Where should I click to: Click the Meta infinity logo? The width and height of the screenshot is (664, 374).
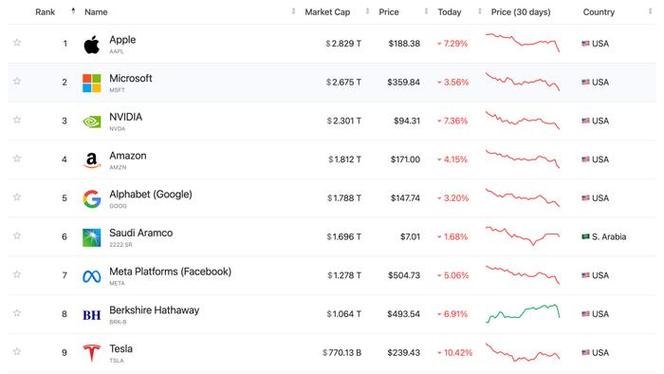(91, 277)
